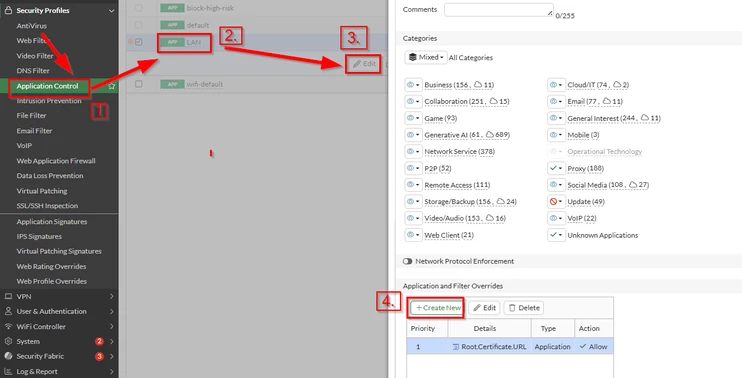Expand the VPN menu chevron
The height and width of the screenshot is (378, 742).
112,296
